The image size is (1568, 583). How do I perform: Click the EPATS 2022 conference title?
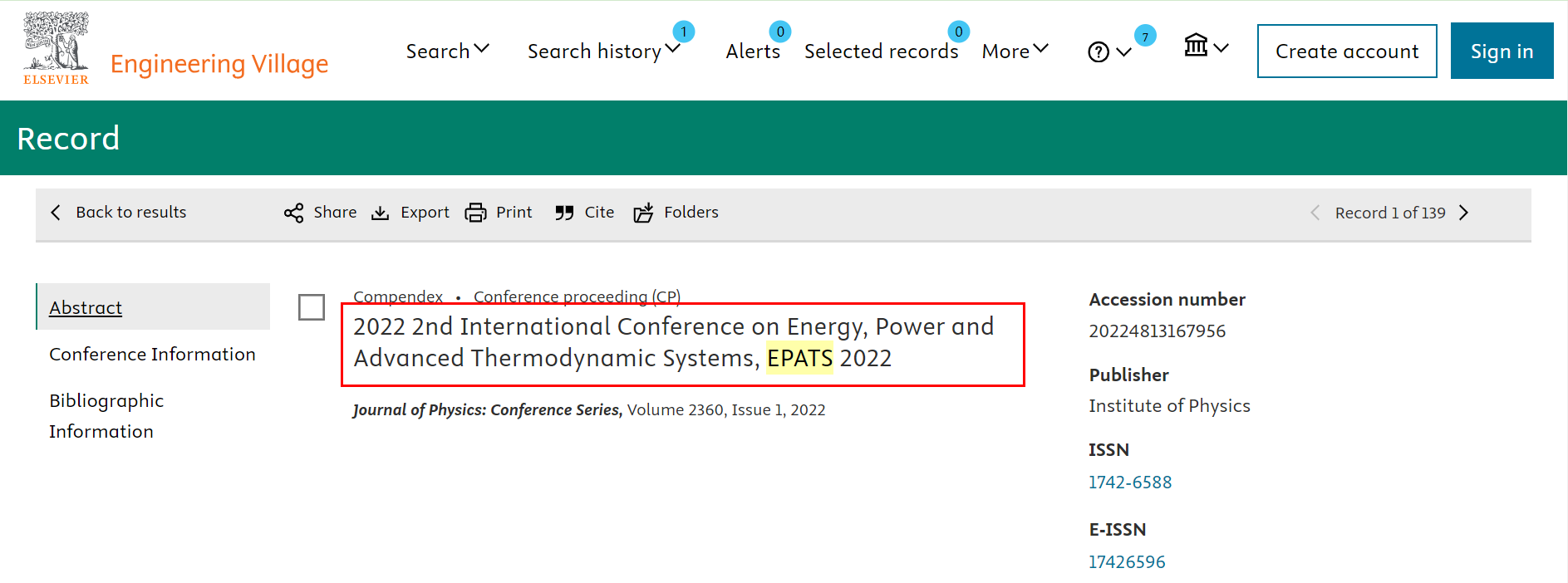[x=674, y=342]
